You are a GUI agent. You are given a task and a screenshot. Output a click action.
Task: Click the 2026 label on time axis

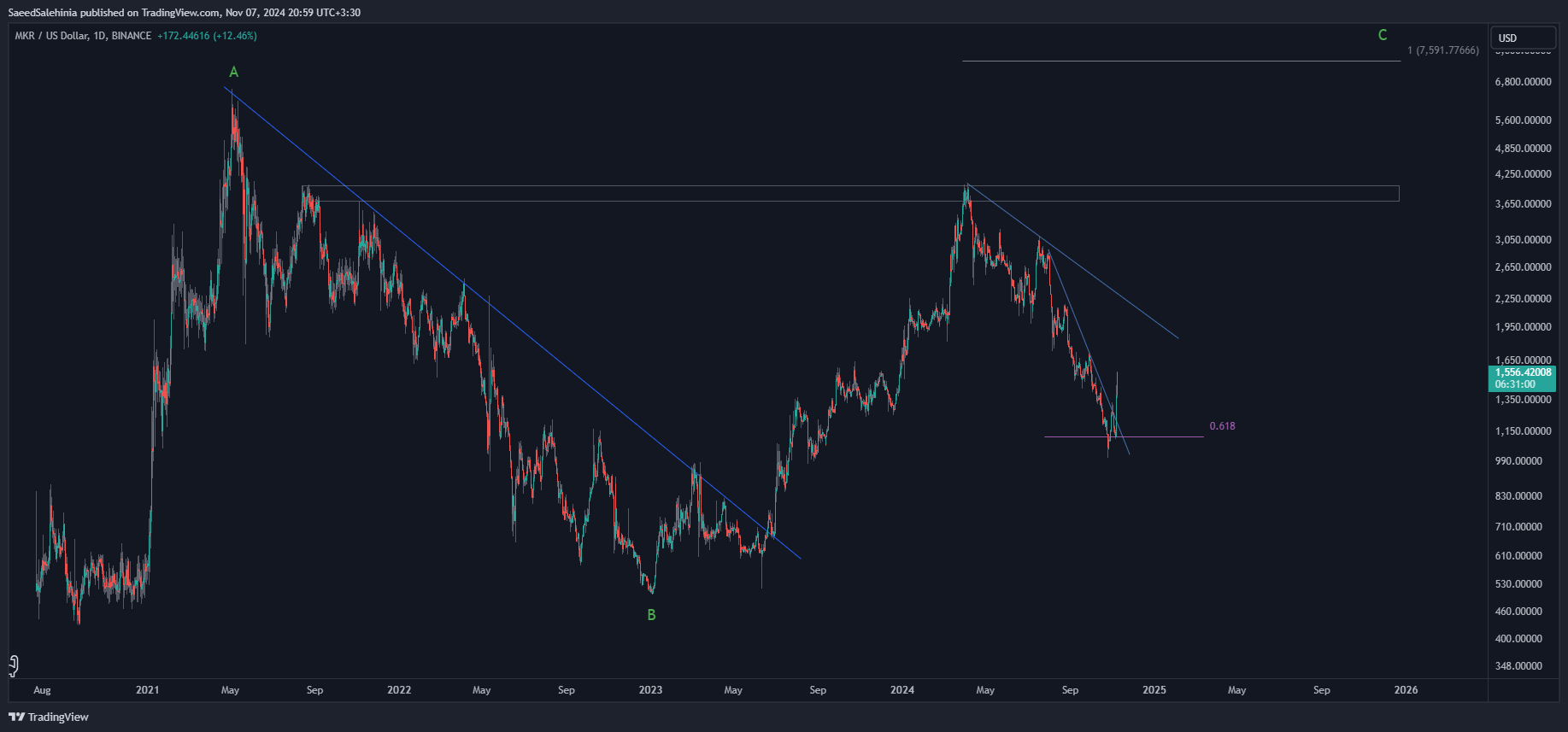click(x=1406, y=690)
